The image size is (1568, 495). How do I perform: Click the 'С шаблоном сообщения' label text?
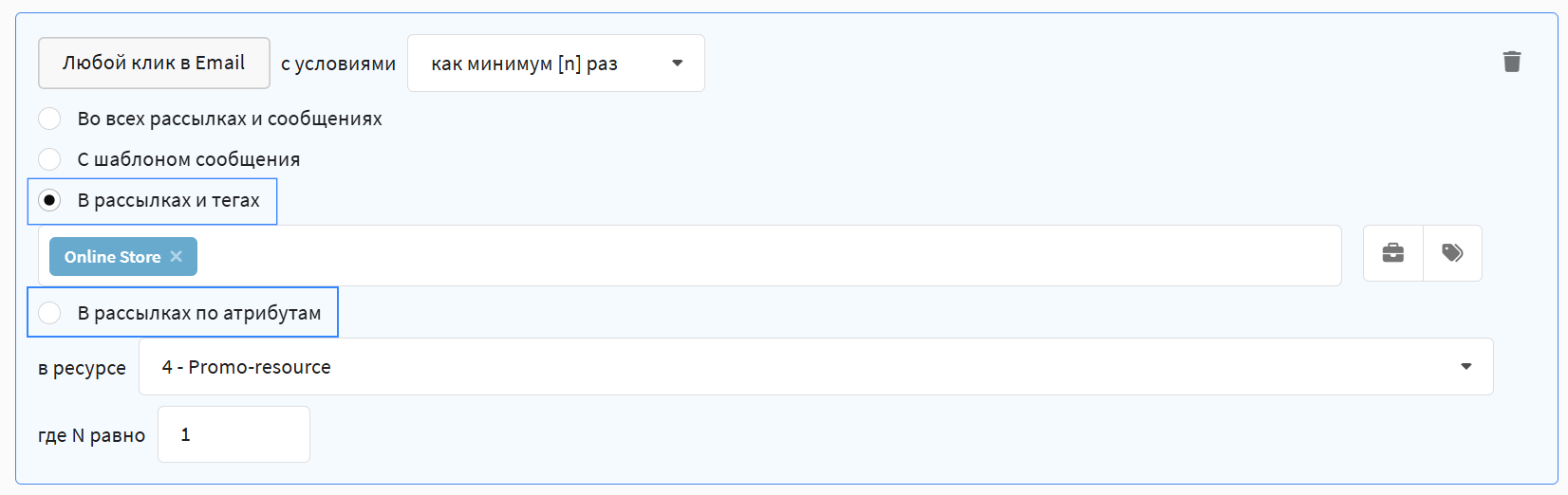189,159
